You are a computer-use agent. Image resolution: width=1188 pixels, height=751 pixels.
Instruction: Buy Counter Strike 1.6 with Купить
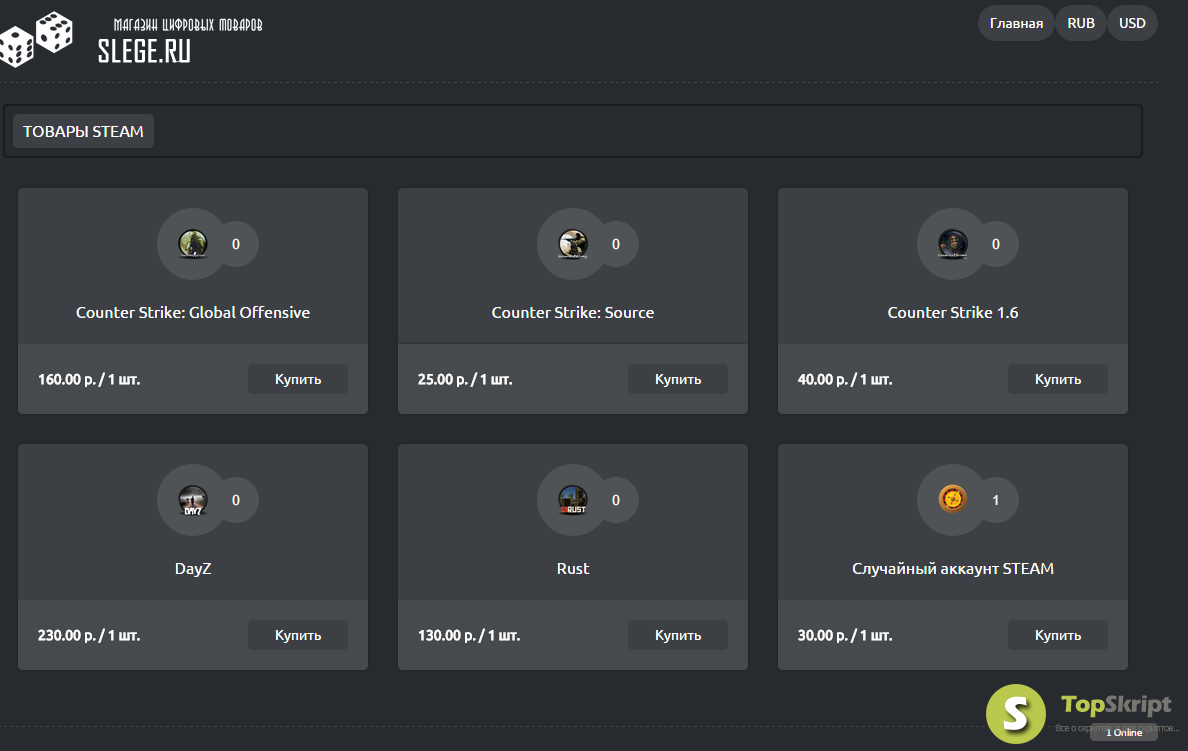pos(1058,379)
